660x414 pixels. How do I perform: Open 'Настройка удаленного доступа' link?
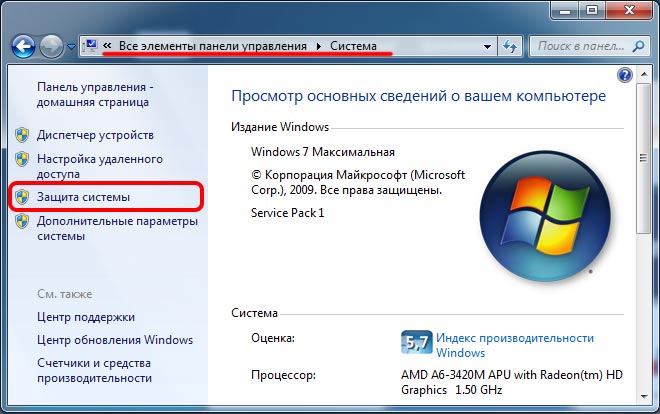coord(100,166)
